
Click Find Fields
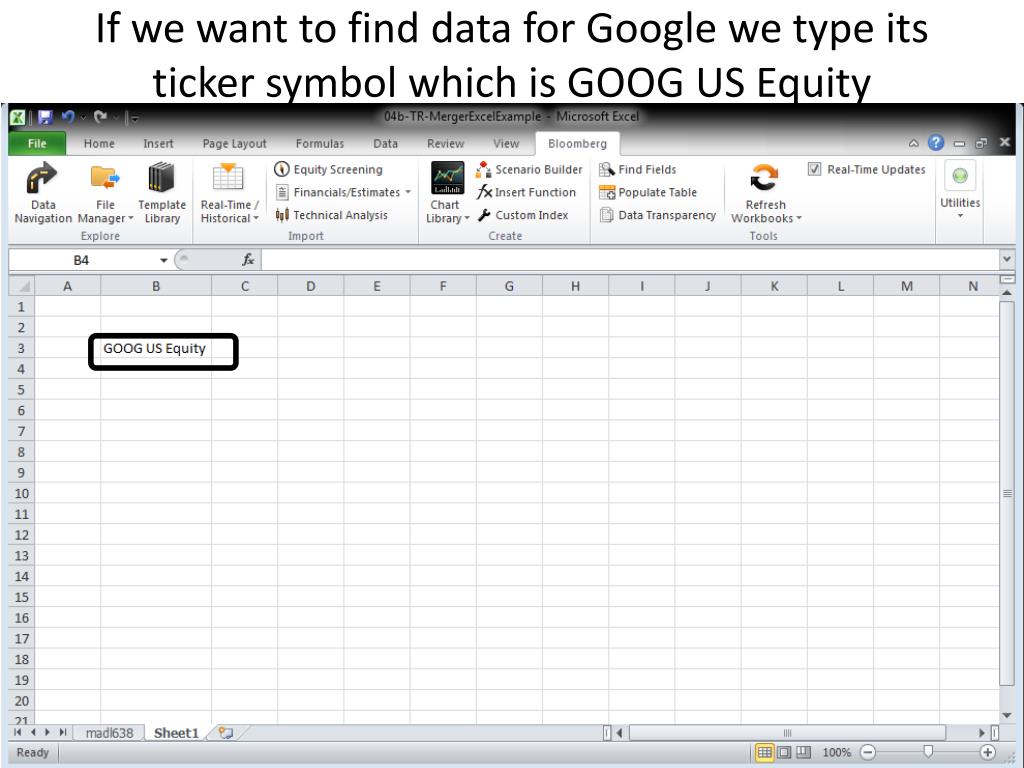click(x=637, y=170)
